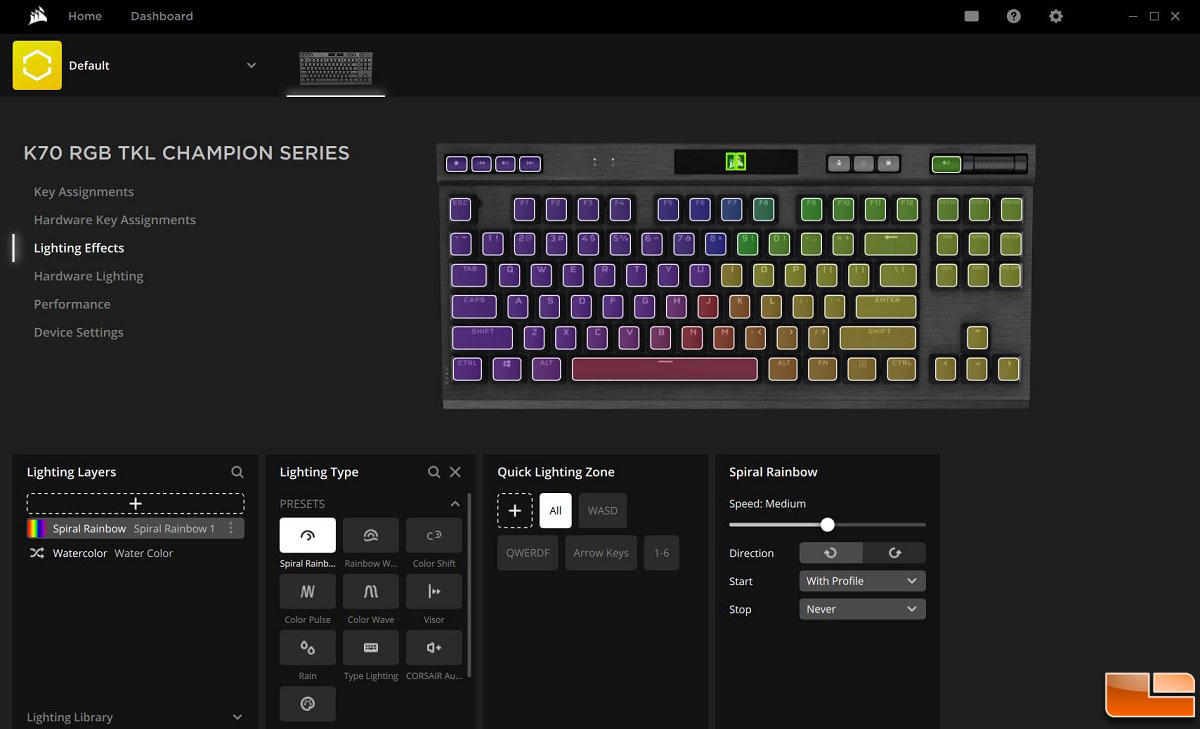Select the Spiral Rainbow preset icon
The width and height of the screenshot is (1200, 729).
point(307,535)
